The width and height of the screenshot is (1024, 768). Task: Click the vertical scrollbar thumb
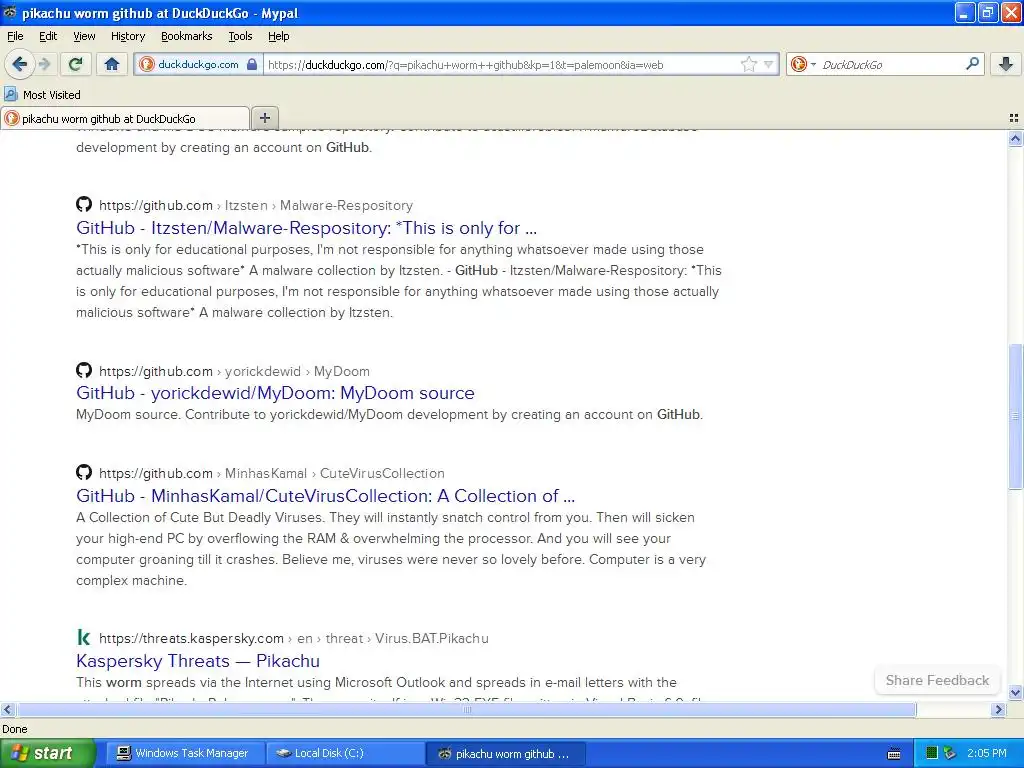(1015, 416)
